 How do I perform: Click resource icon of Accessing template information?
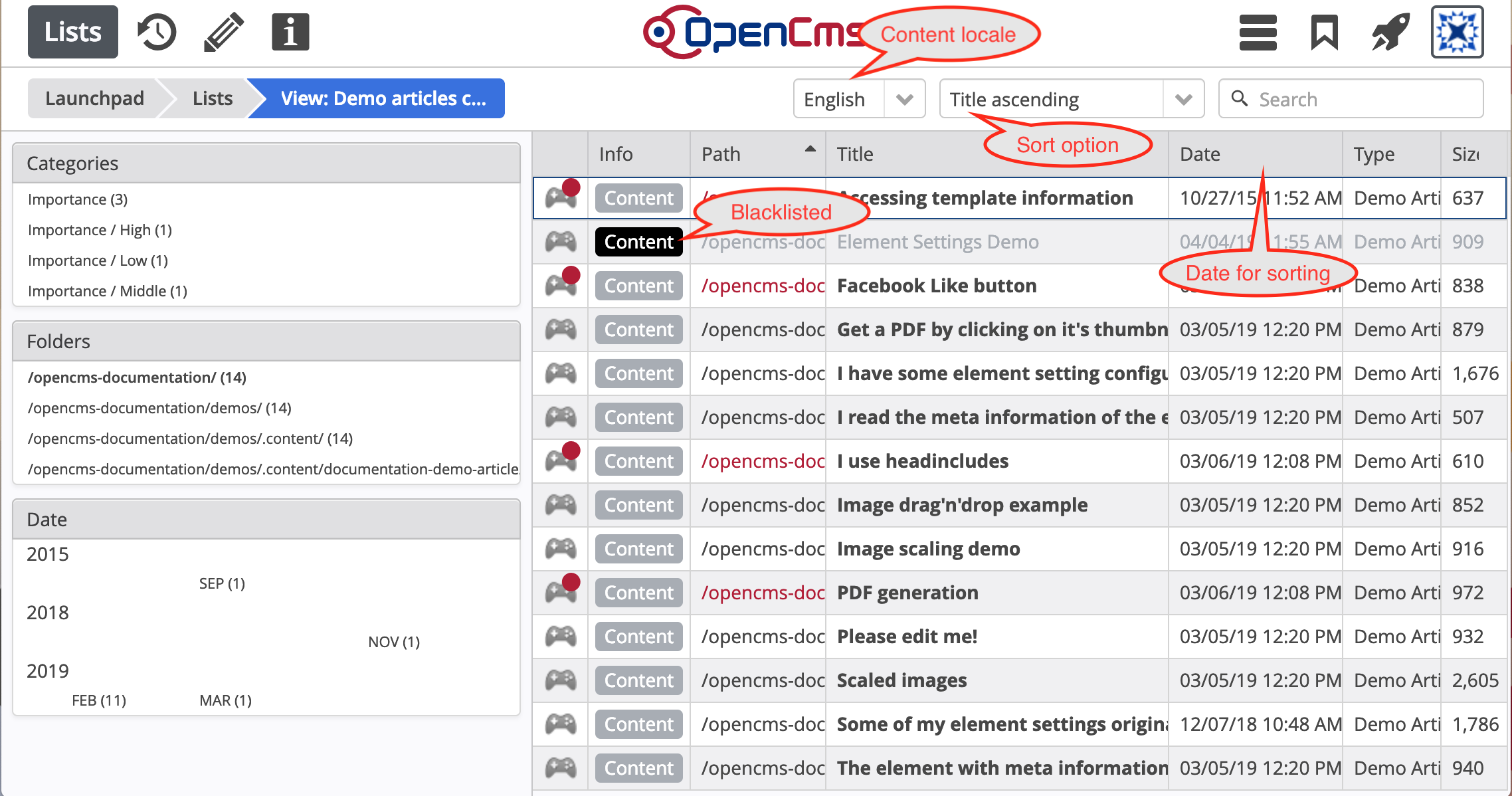tap(561, 197)
